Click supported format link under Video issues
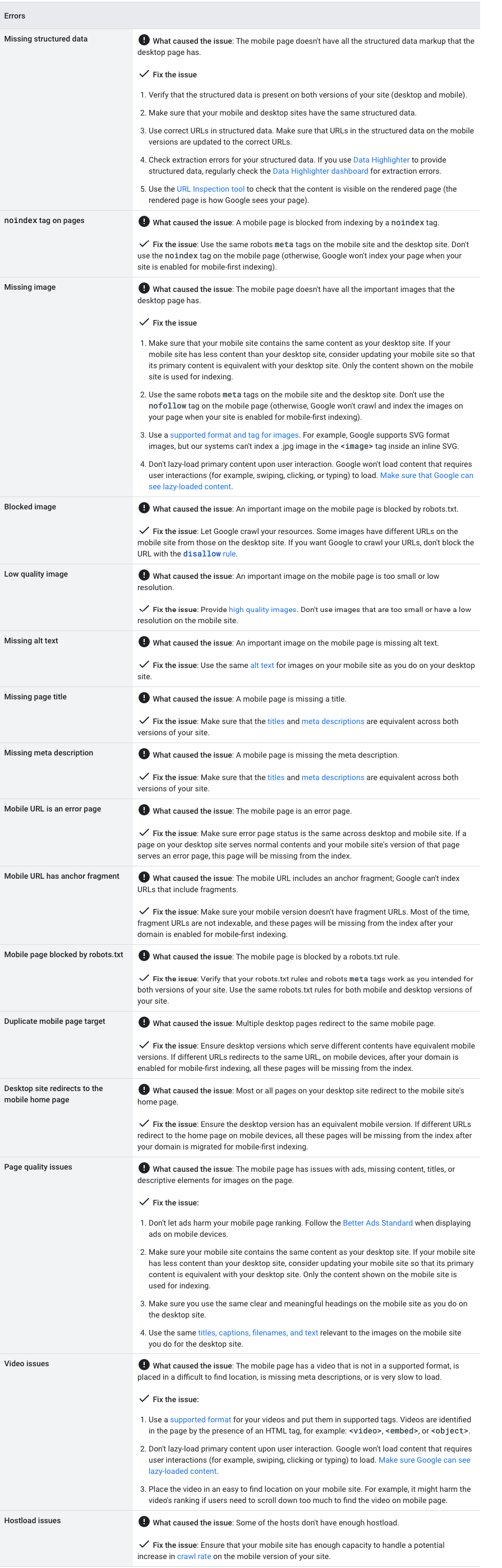 [200, 1419]
